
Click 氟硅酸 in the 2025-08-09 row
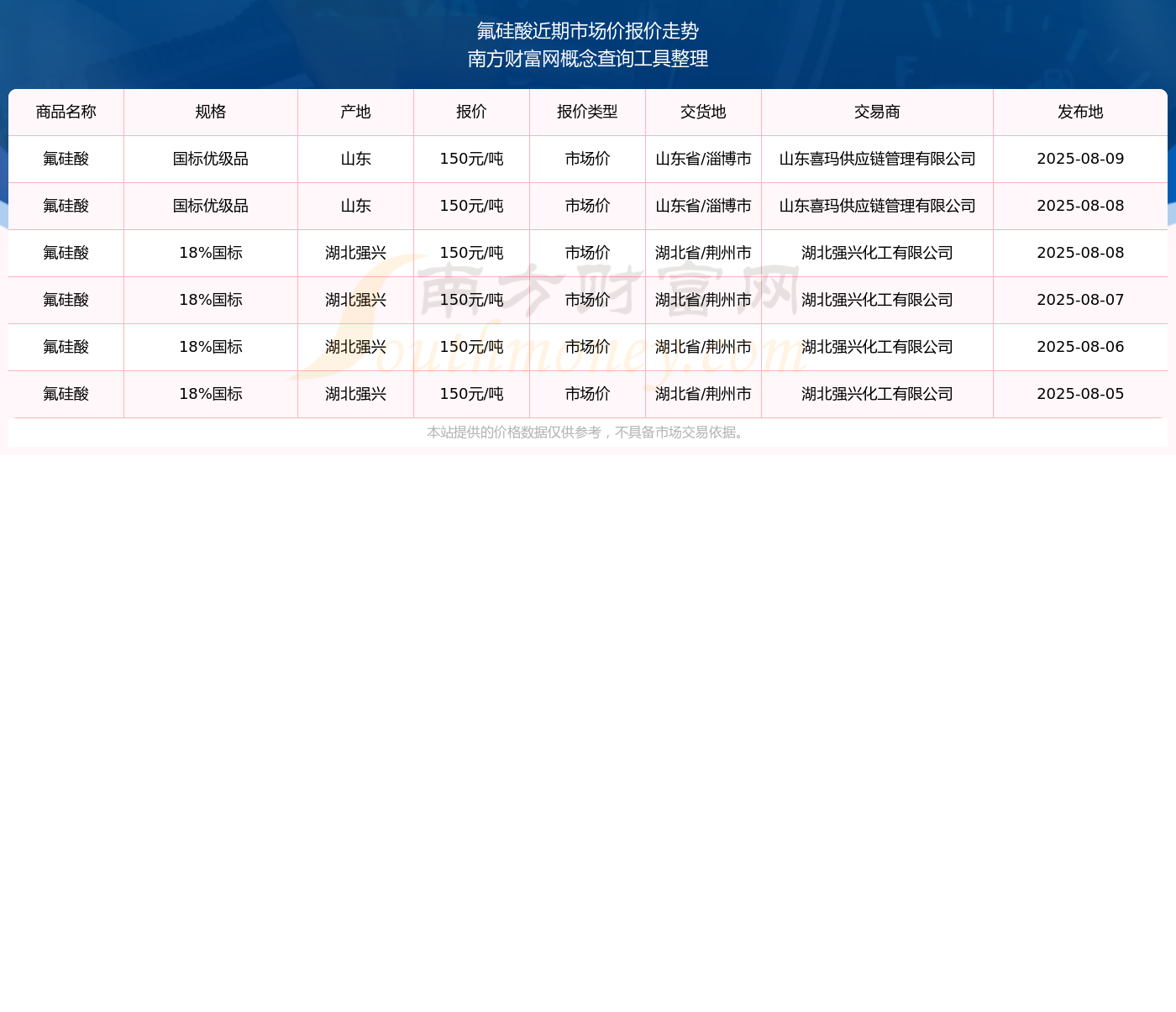pos(66,159)
